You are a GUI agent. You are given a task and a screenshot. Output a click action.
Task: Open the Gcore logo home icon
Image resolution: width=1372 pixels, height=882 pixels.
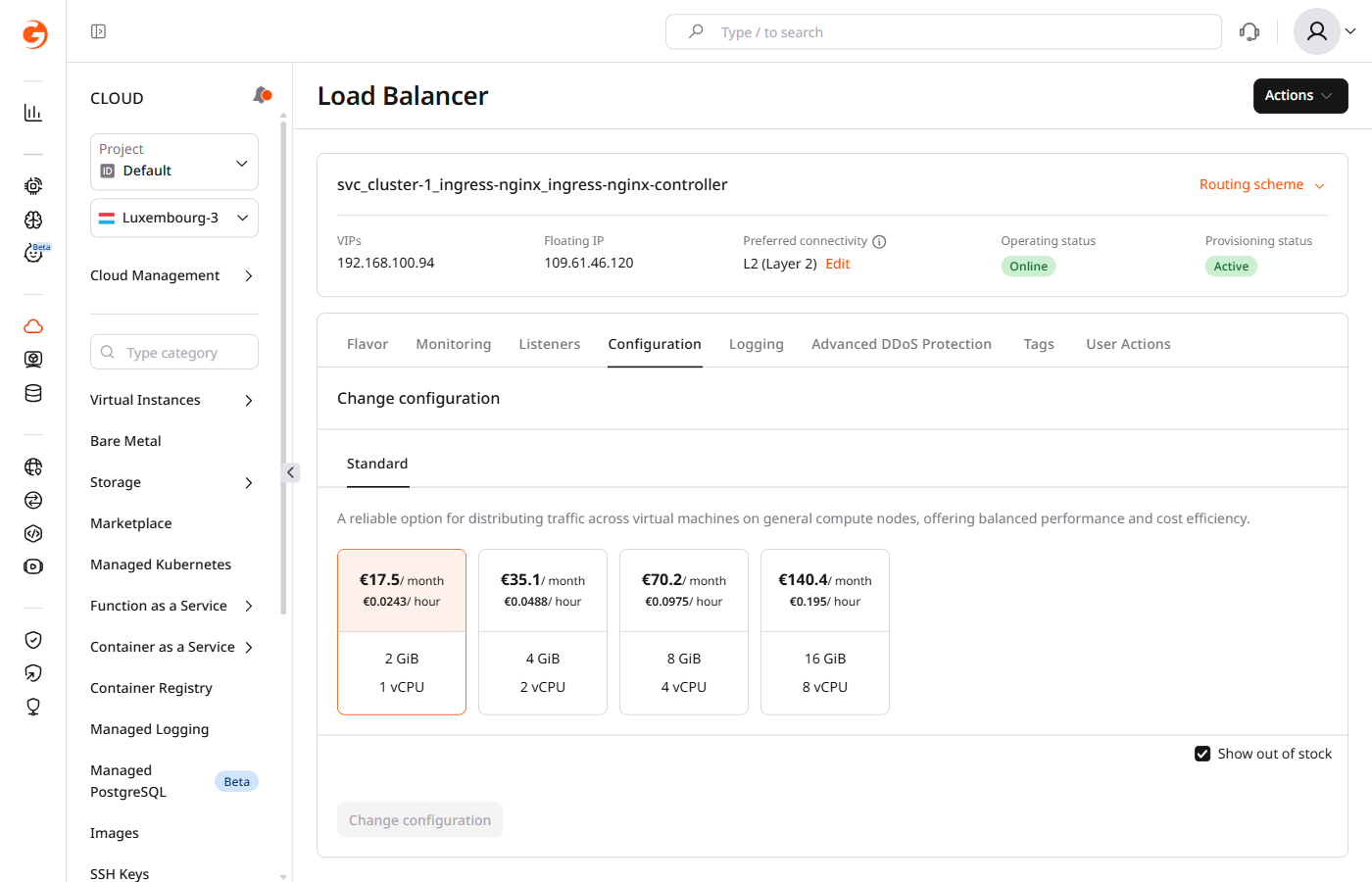tap(34, 34)
